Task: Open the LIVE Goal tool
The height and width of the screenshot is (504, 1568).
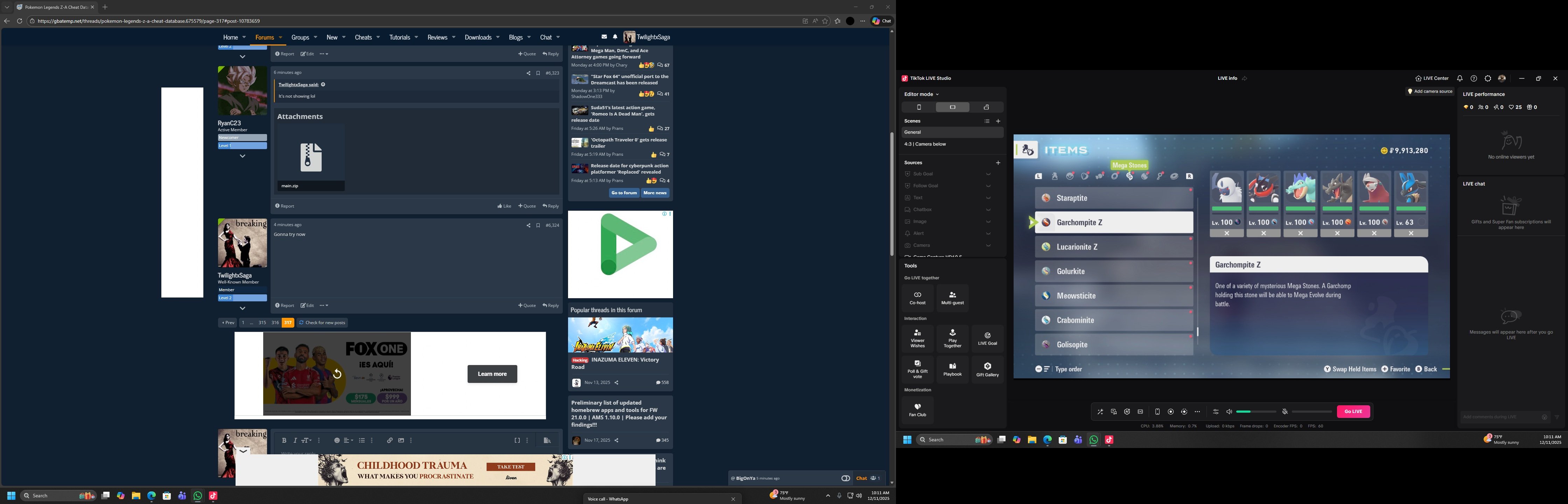Action: (987, 339)
